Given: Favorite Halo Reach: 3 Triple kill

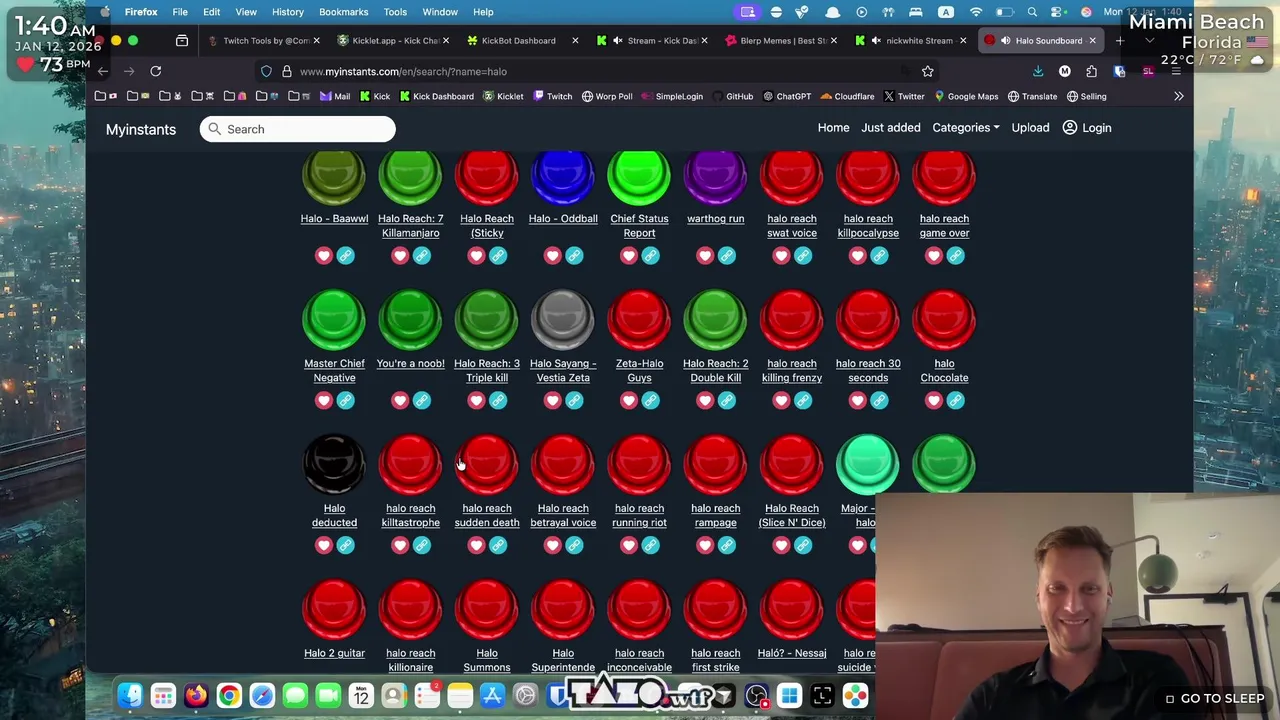Looking at the screenshot, I should [476, 401].
